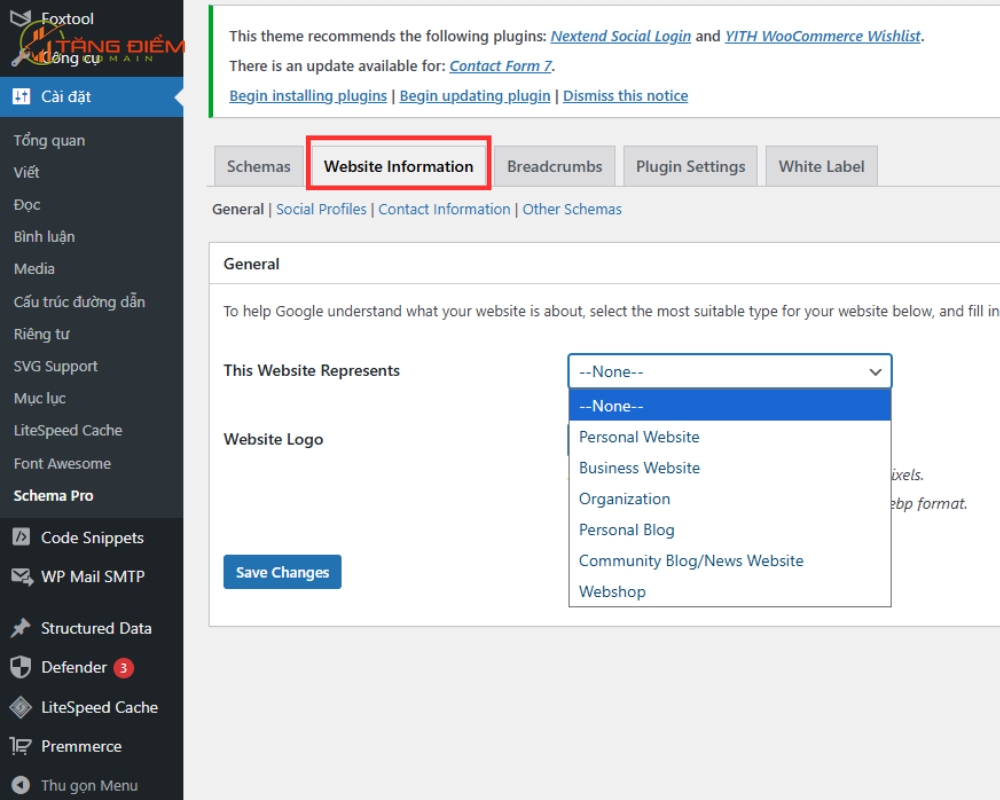The height and width of the screenshot is (800, 1000).
Task: Click the LiteSpeed Cache diamond icon
Action: pyautogui.click(x=21, y=707)
